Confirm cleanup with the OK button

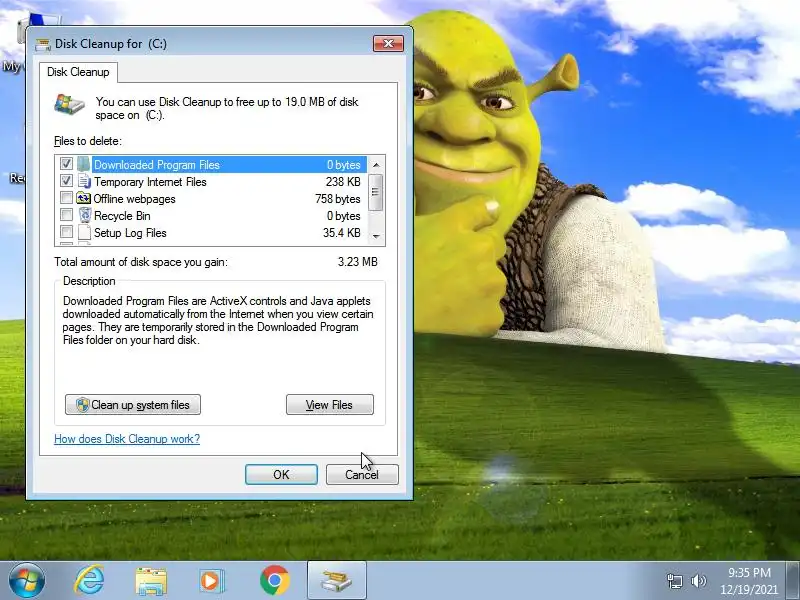coord(281,474)
